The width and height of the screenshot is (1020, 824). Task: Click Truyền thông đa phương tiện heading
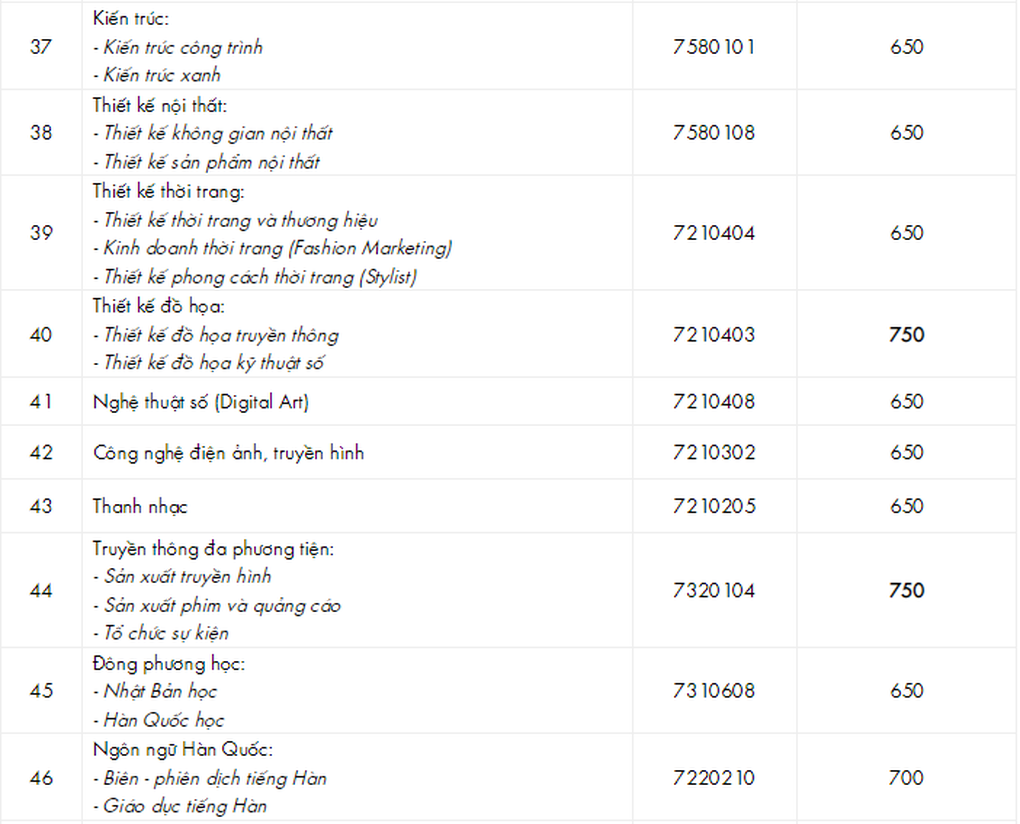(x=213, y=549)
